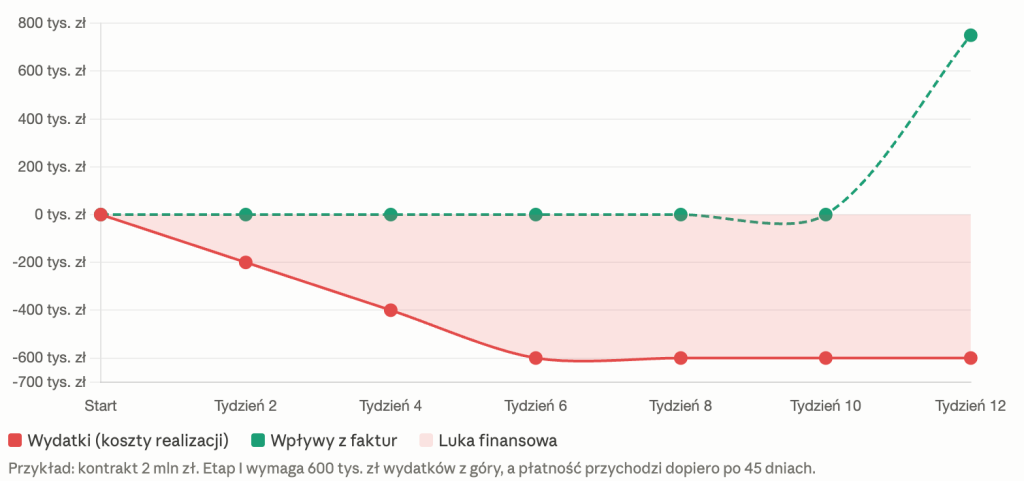Click the red expense point at Tydzień 4
Image resolution: width=1024 pixels, height=481 pixels.
391,310
